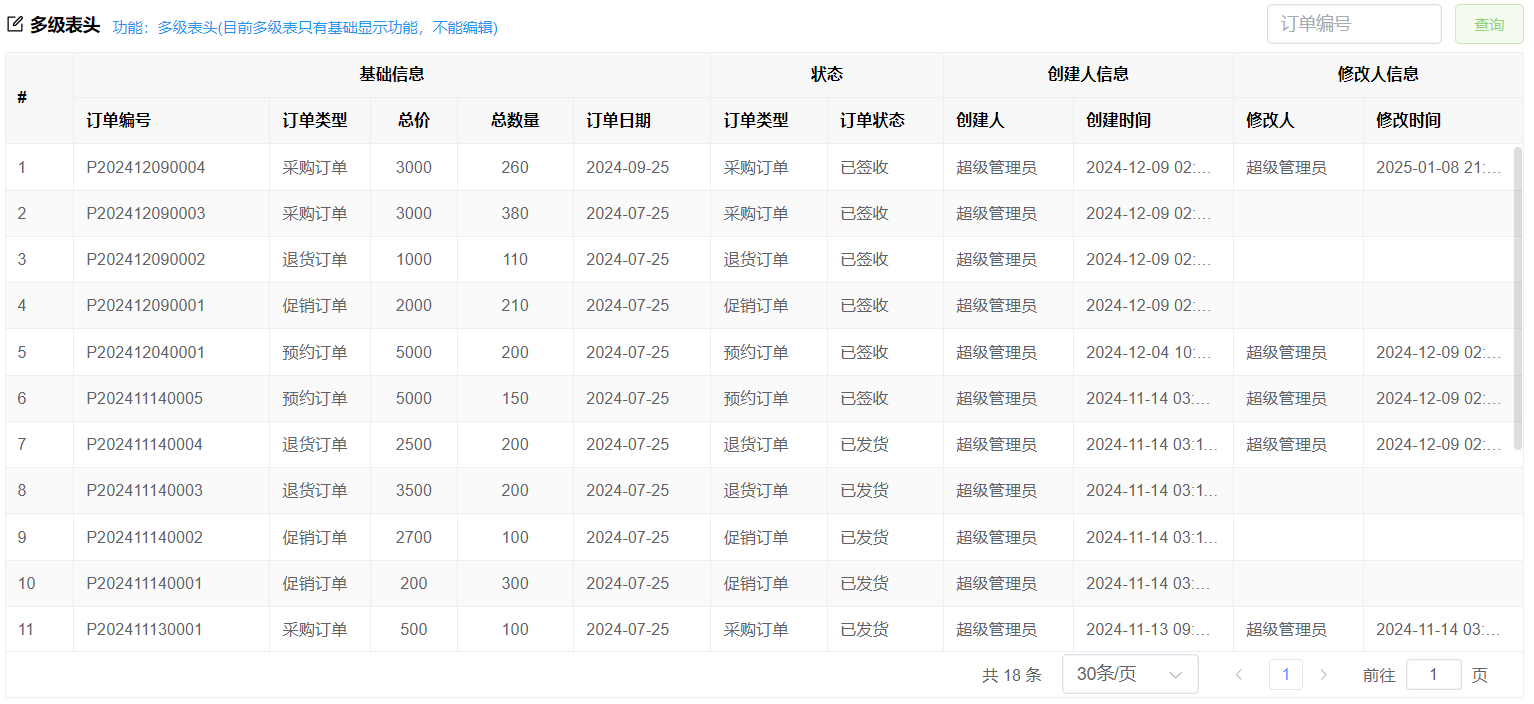Focus the 订单编号 search input field
The width and height of the screenshot is (1534, 704).
point(1353,25)
